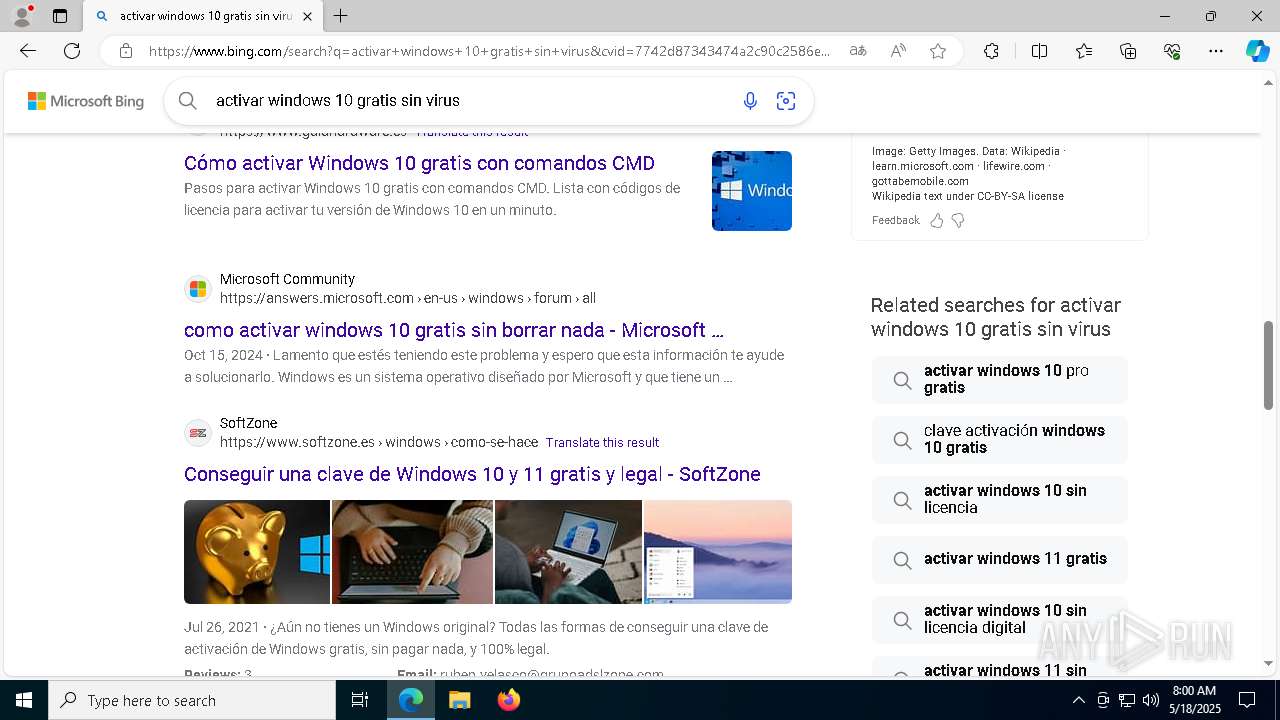Screen dimensions: 1280x720
Task: Show hidden system tray icons
Action: [1078, 700]
